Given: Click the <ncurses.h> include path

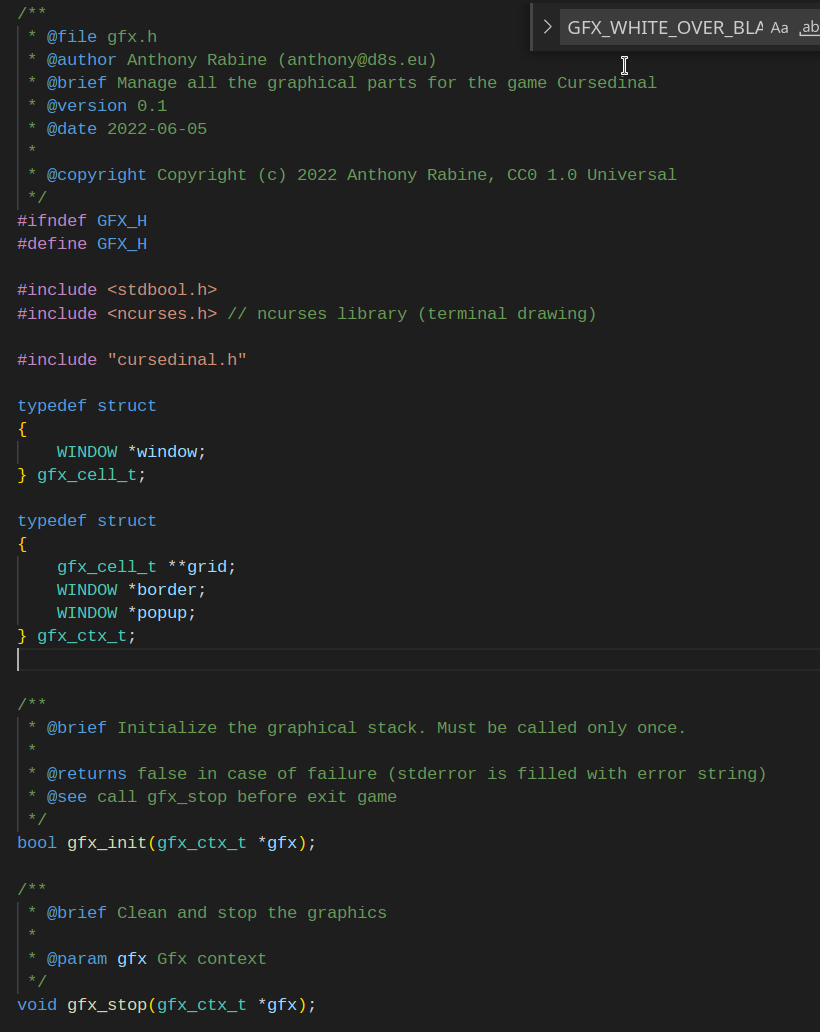Looking at the screenshot, I should pyautogui.click(x=161, y=314).
